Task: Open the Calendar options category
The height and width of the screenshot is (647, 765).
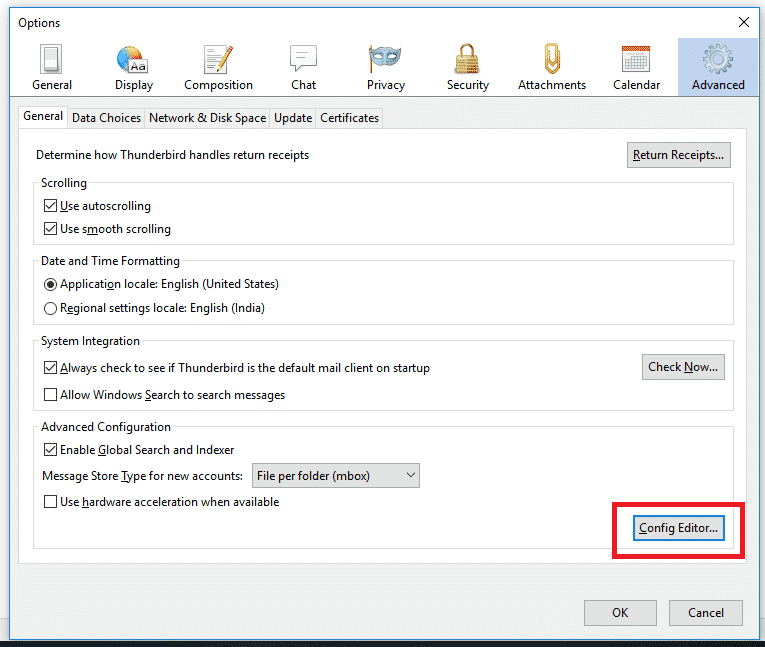Action: (x=636, y=67)
